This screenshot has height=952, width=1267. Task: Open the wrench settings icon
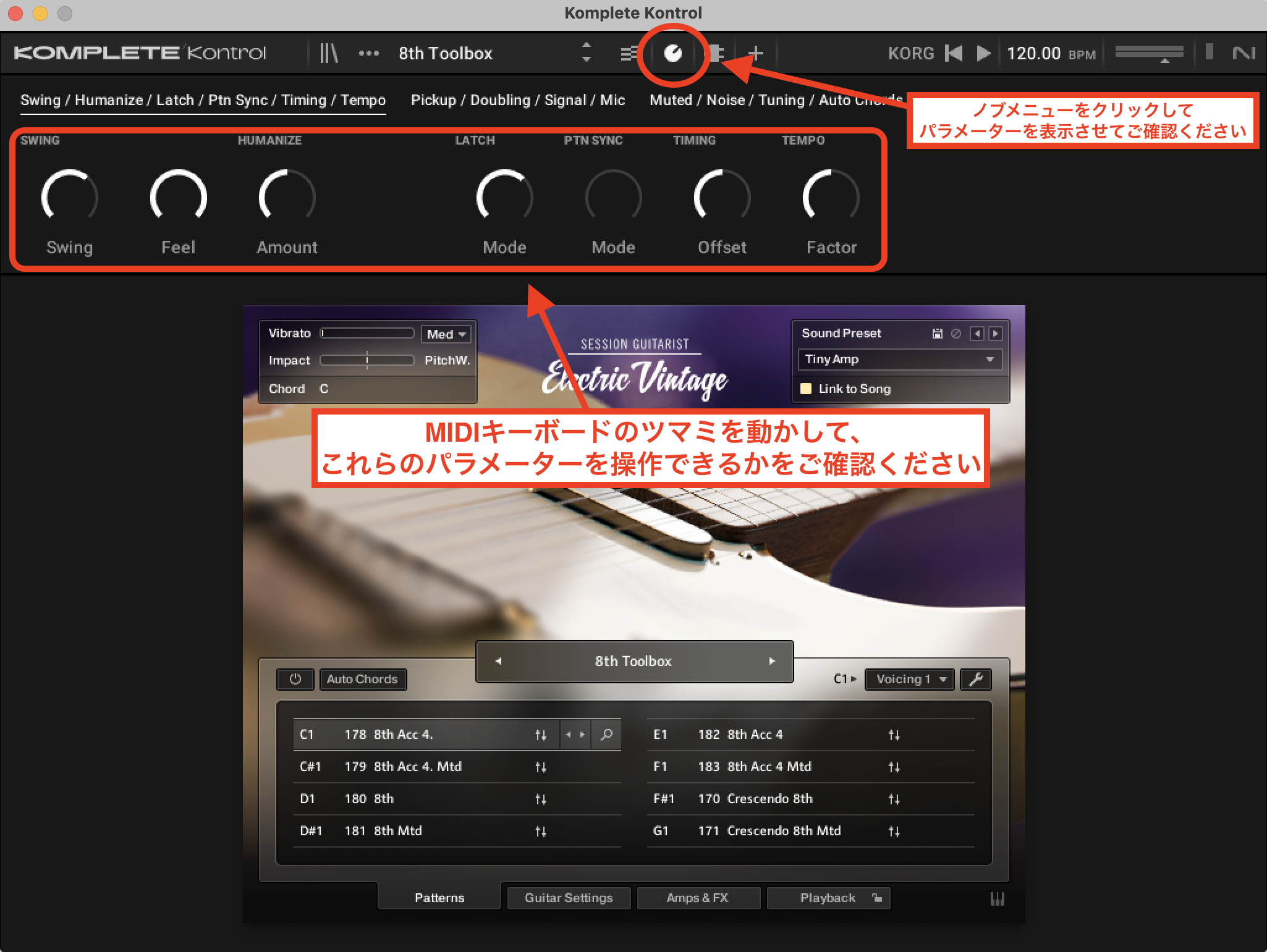point(976,679)
